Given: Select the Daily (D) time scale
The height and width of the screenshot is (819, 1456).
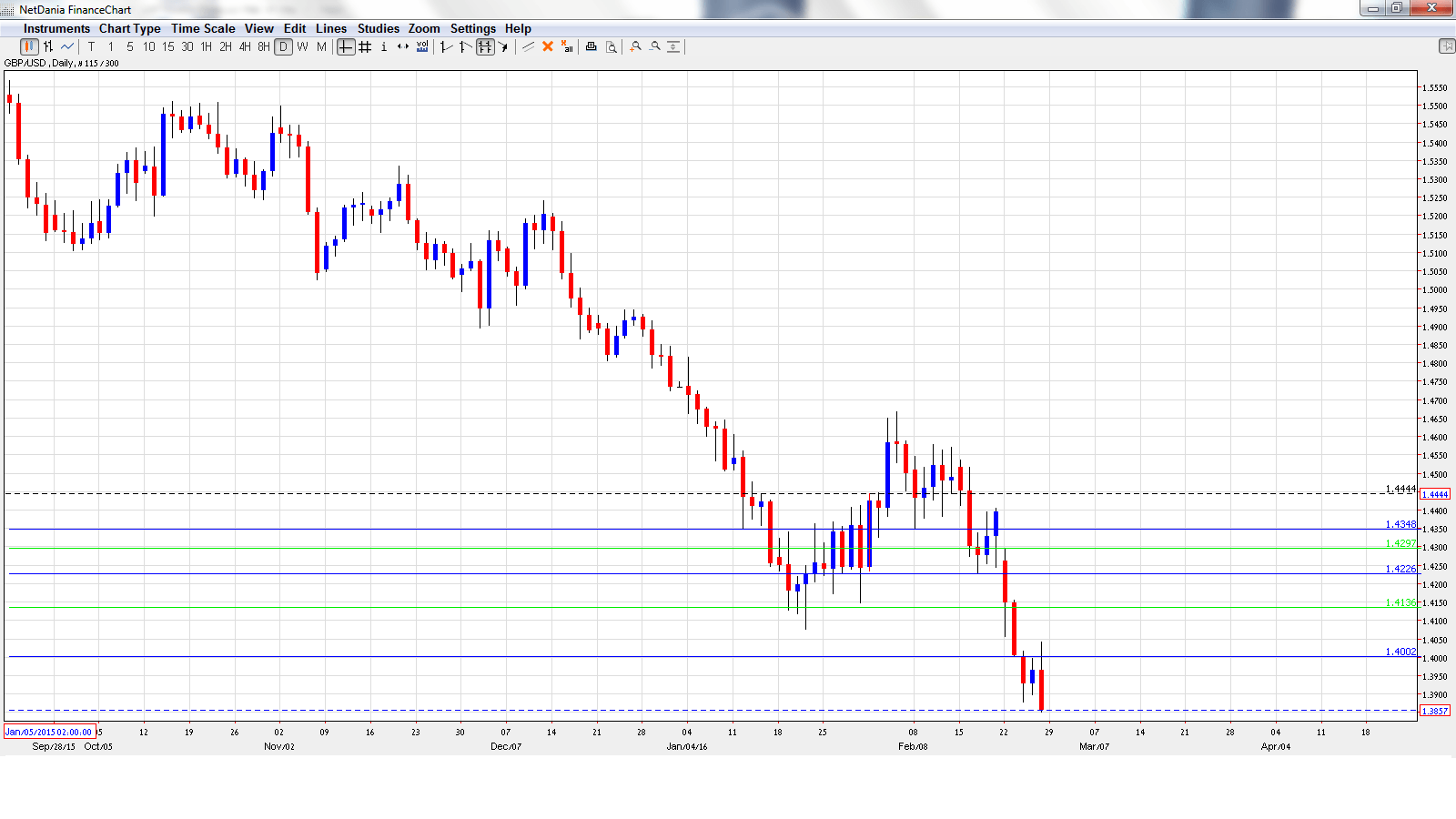Looking at the screenshot, I should (283, 47).
